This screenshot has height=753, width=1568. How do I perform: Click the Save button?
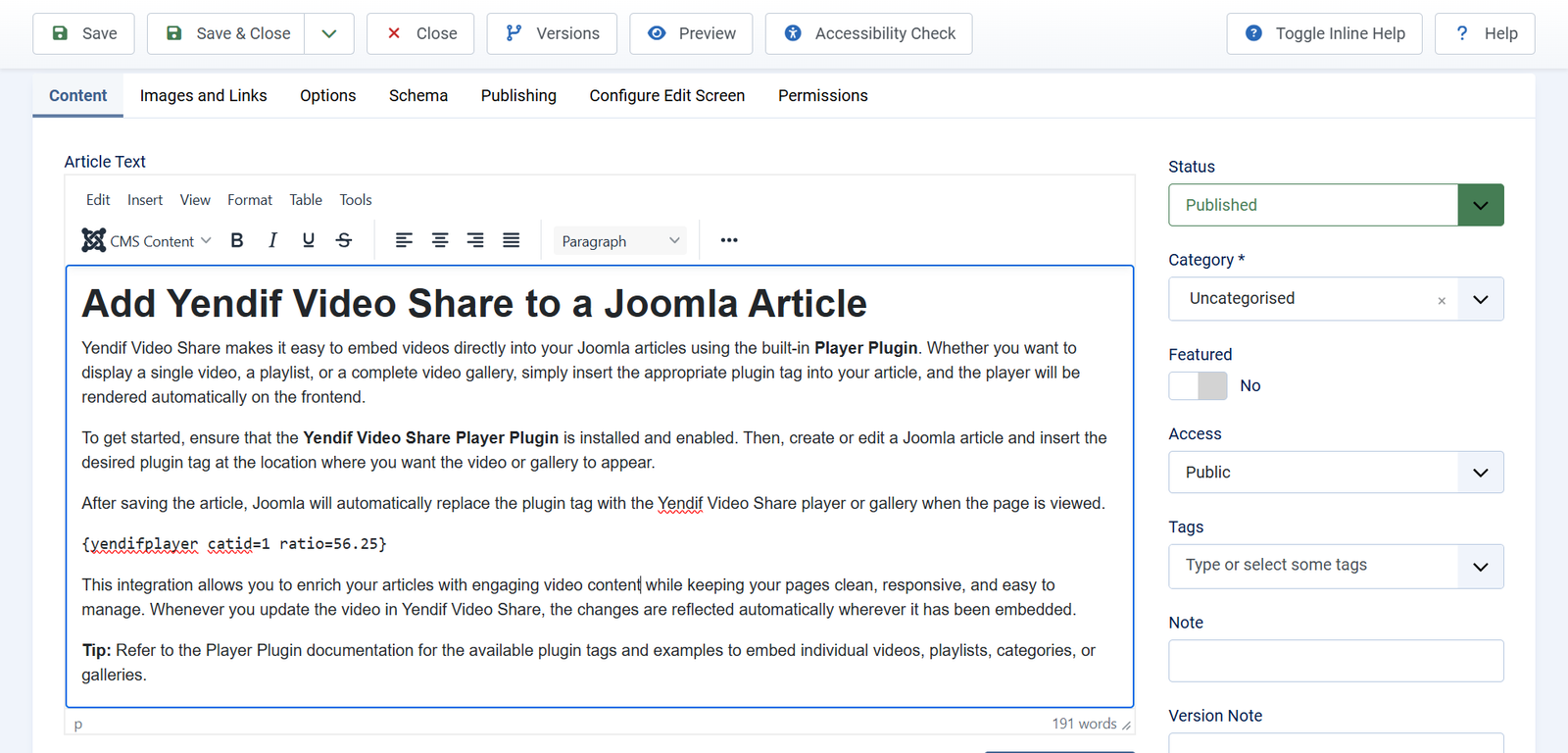[84, 33]
